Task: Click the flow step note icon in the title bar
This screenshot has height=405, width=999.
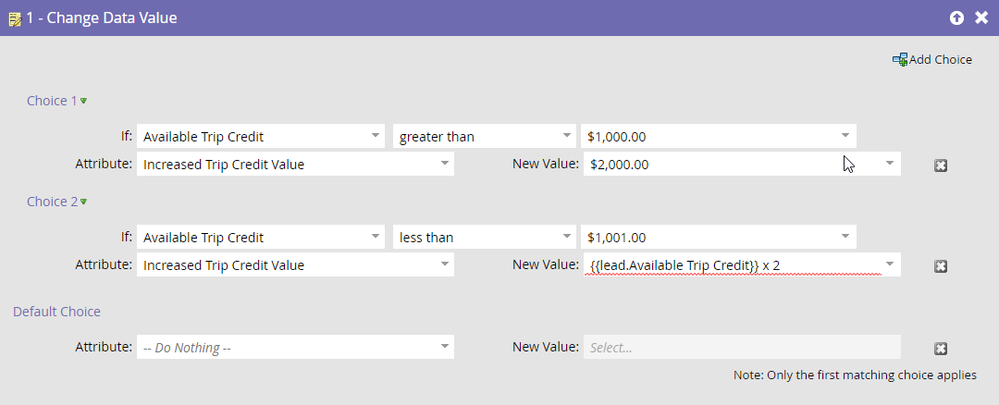Action: coord(14,18)
